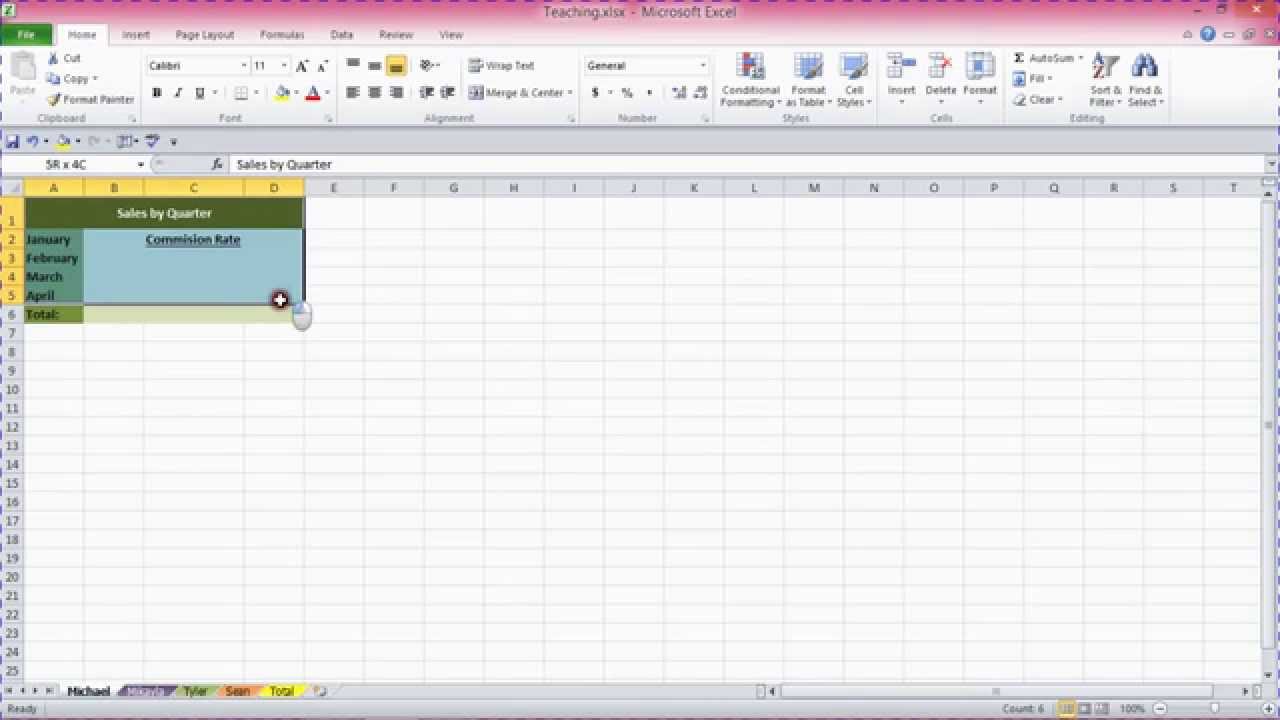
Task: Open Find & Select menu
Action: (1145, 80)
